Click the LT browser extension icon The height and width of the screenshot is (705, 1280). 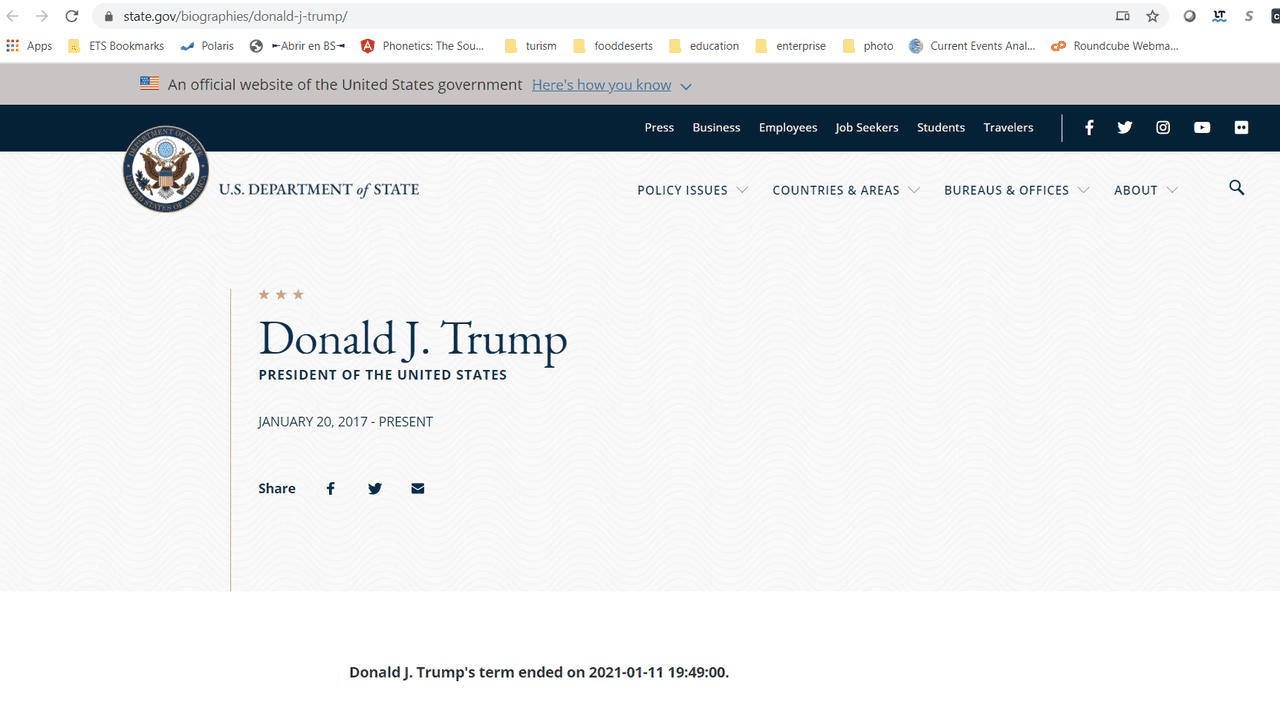coord(1219,16)
